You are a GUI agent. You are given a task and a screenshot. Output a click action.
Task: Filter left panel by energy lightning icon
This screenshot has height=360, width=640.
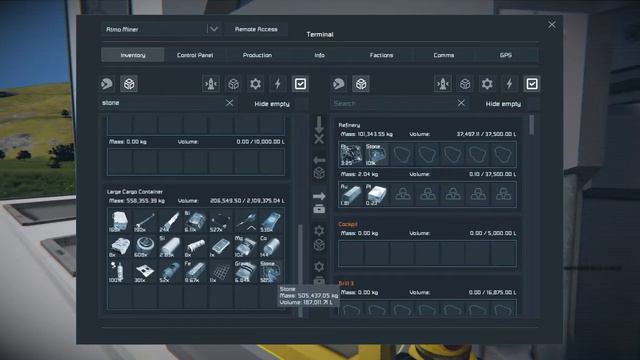click(278, 84)
